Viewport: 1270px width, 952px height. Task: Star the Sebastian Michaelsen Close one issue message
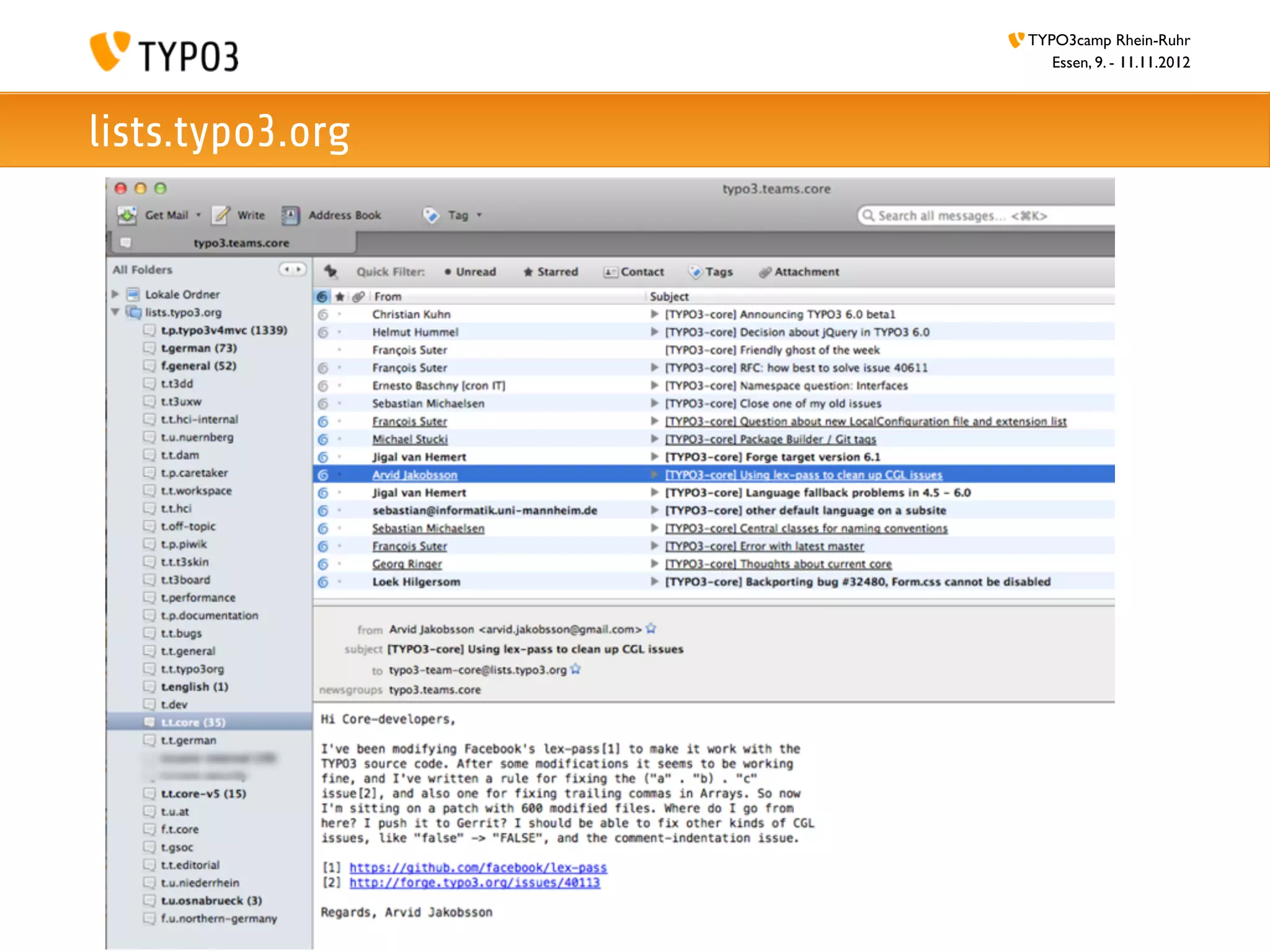tap(340, 403)
